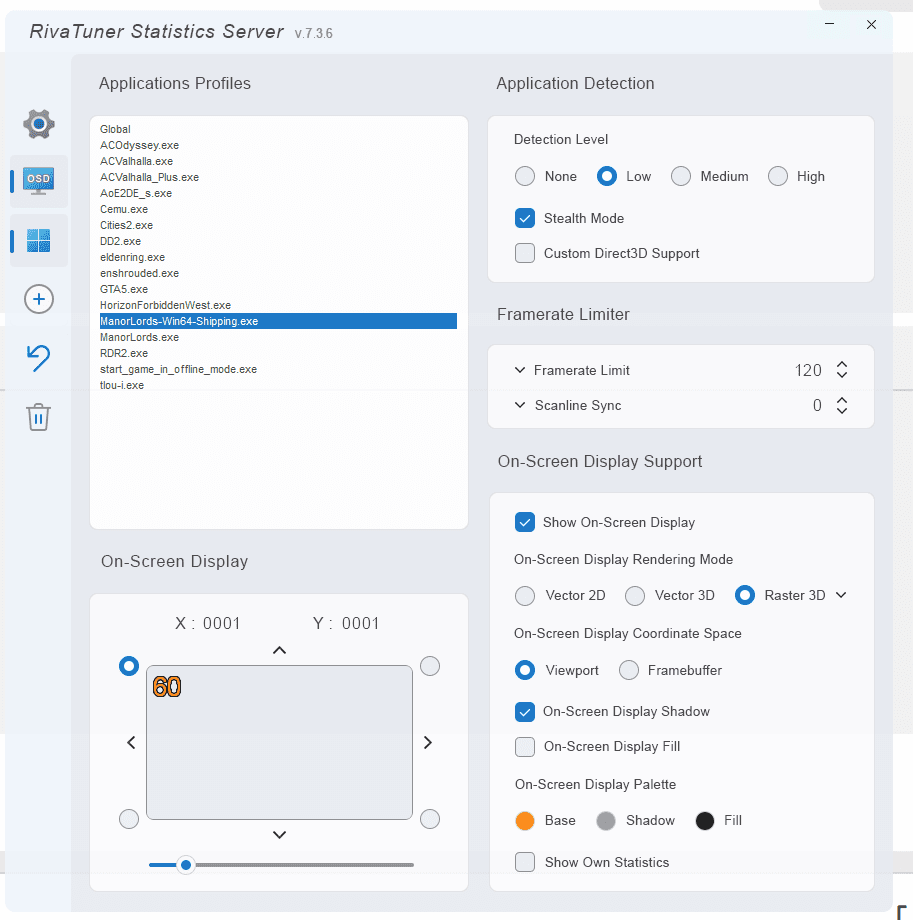This screenshot has width=913, height=920.
Task: Anchor OSD to top-left corner
Action: (129, 666)
